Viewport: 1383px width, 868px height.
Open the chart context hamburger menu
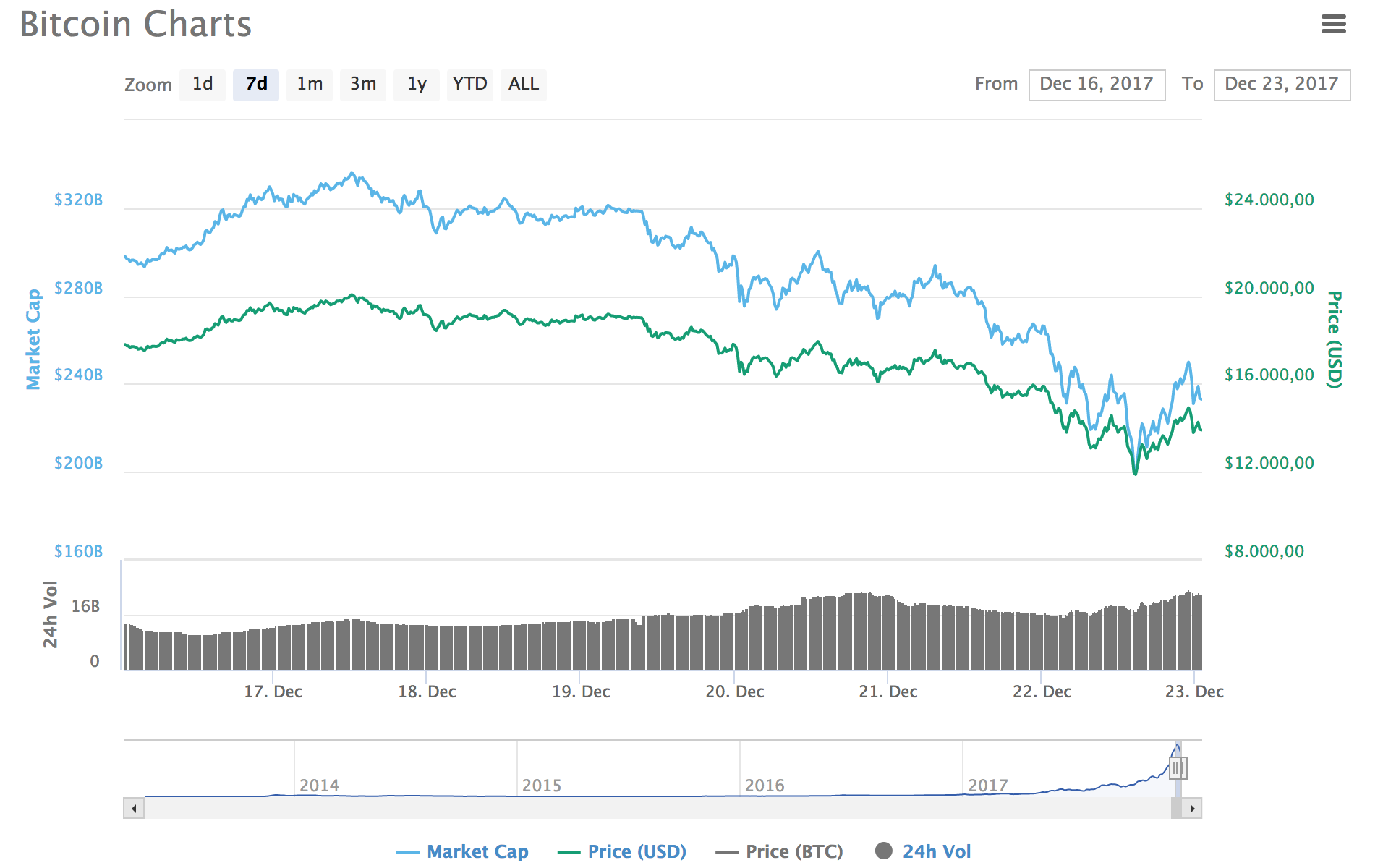point(1333,25)
